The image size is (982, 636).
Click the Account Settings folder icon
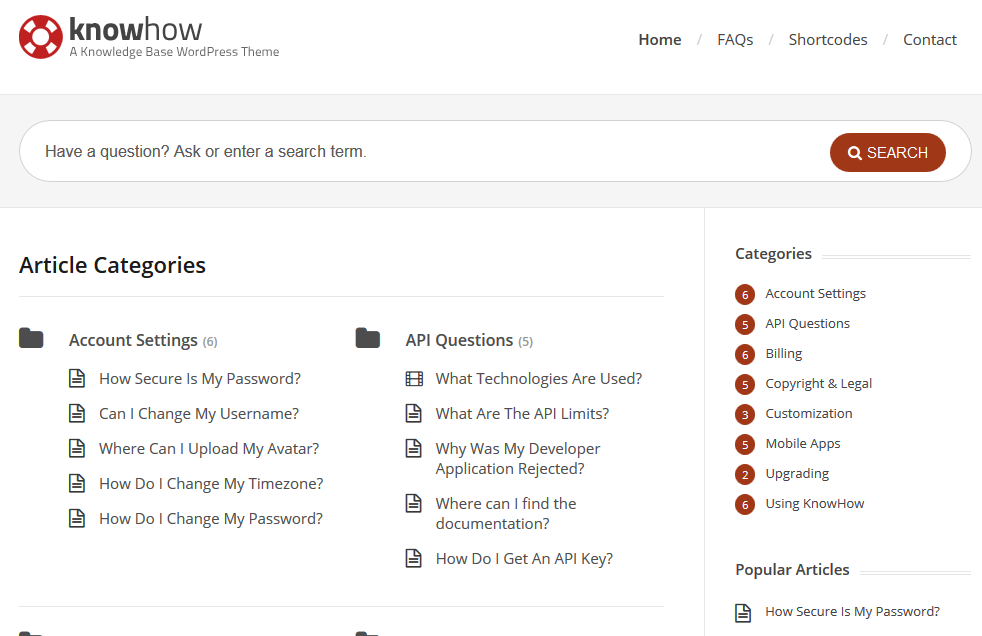[x=31, y=338]
